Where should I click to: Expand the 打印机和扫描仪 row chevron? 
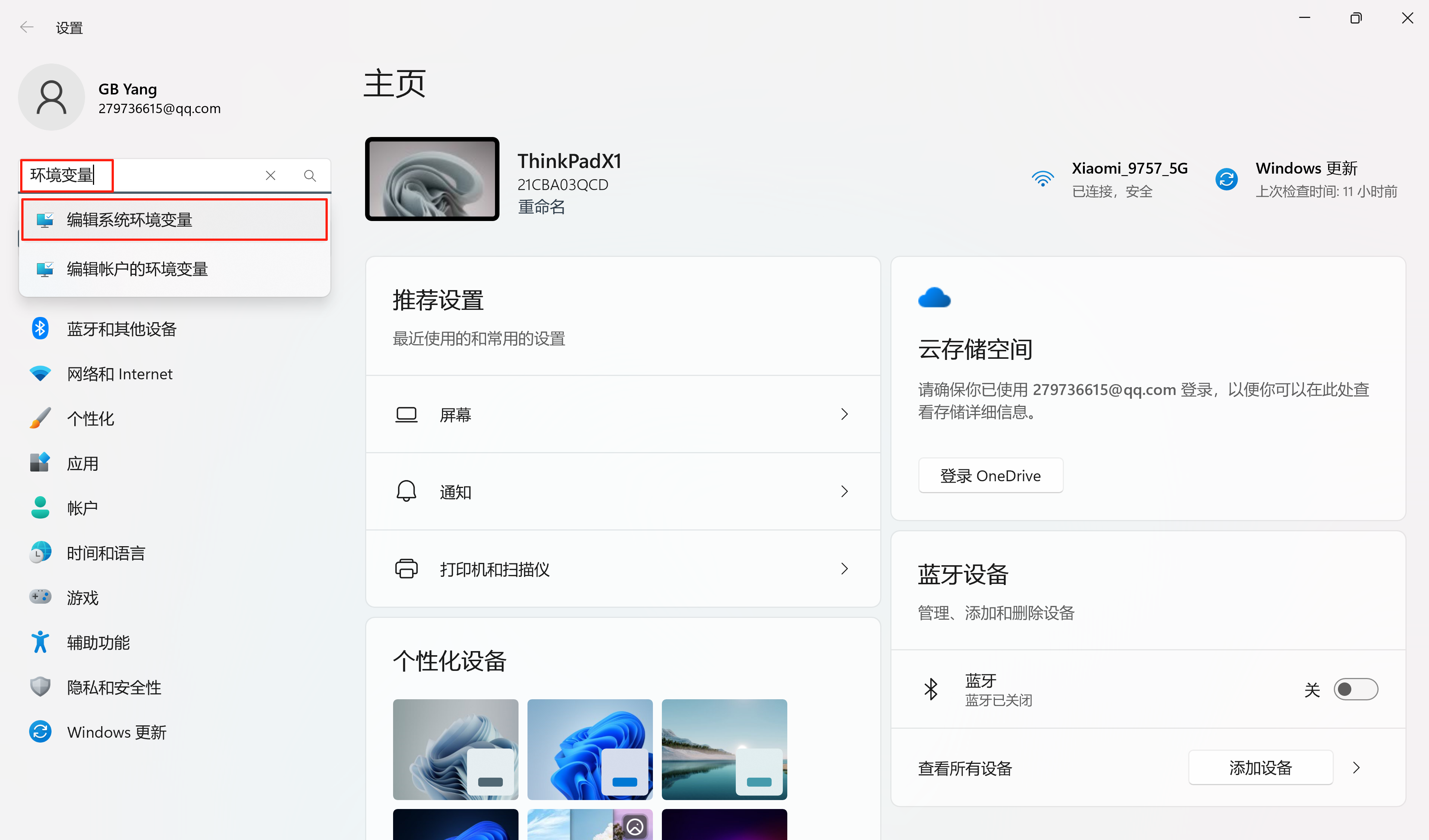pyautogui.click(x=844, y=568)
